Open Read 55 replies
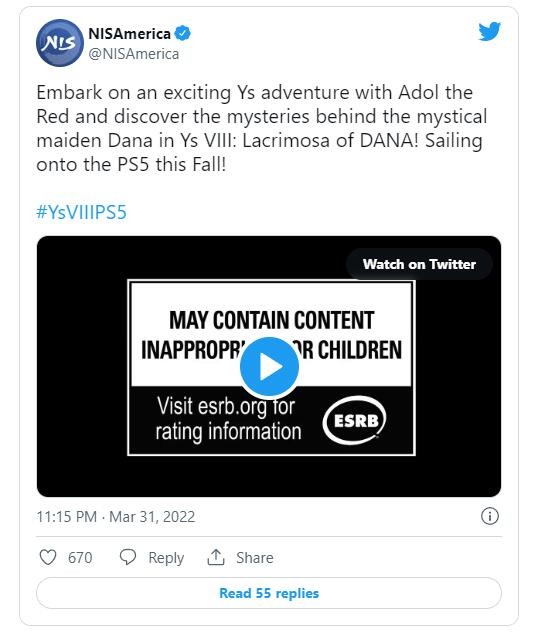This screenshot has width=537, height=635. point(269,593)
